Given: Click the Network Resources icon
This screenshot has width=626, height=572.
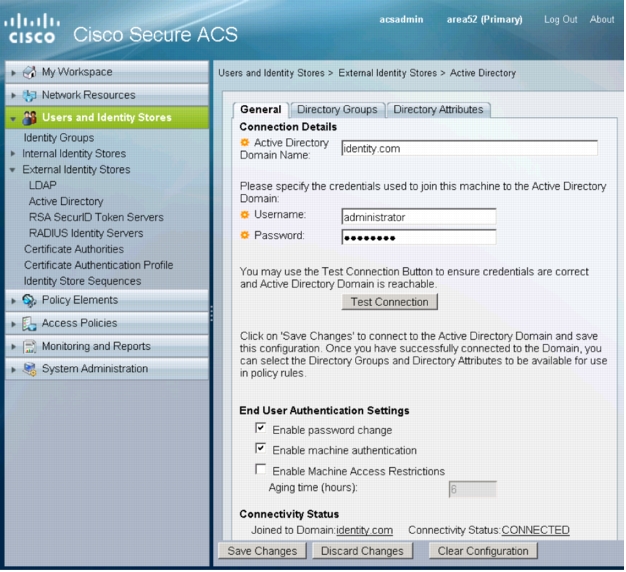Looking at the screenshot, I should 29,95.
